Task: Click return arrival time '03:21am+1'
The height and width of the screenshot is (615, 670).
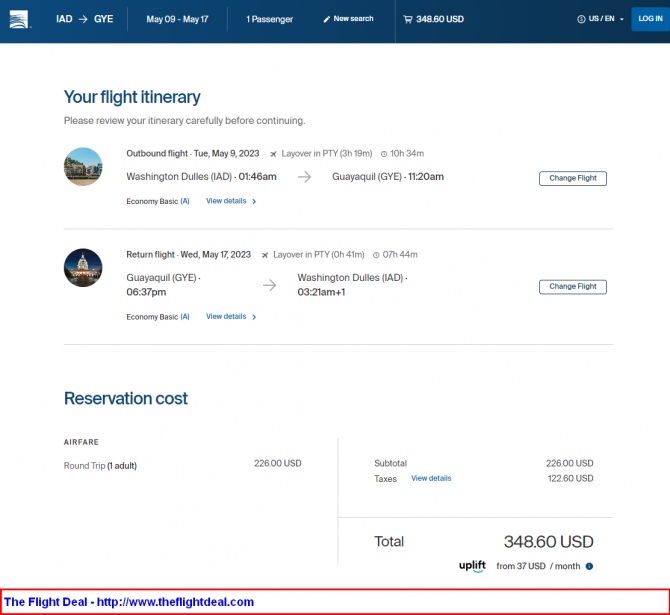Action: click(321, 292)
